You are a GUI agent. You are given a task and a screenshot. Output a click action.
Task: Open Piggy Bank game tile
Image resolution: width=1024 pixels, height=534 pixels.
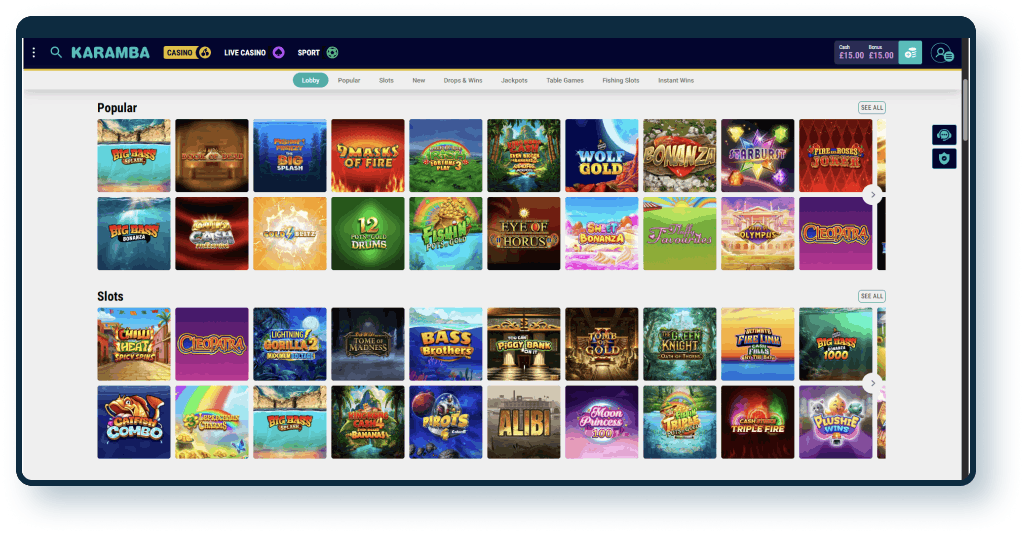pyautogui.click(x=524, y=344)
